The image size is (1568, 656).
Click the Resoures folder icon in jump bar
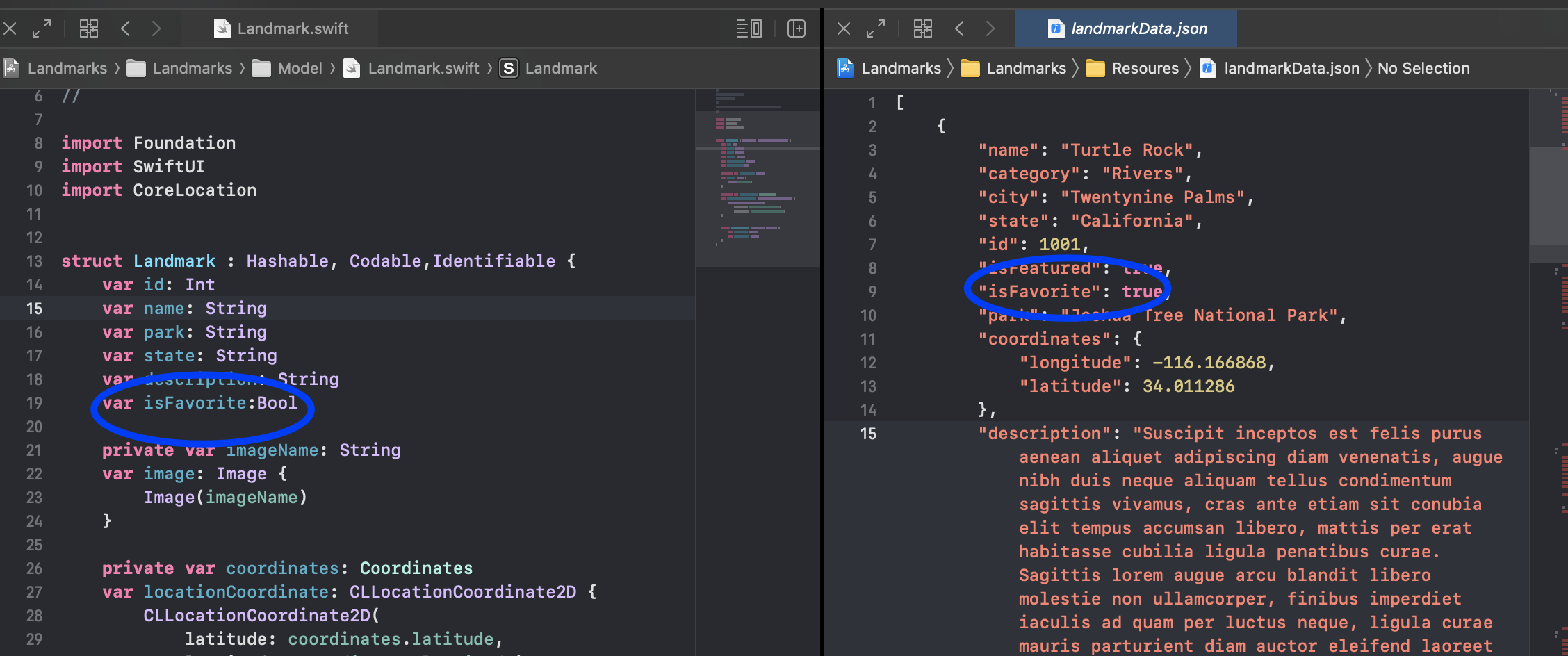coord(1095,68)
